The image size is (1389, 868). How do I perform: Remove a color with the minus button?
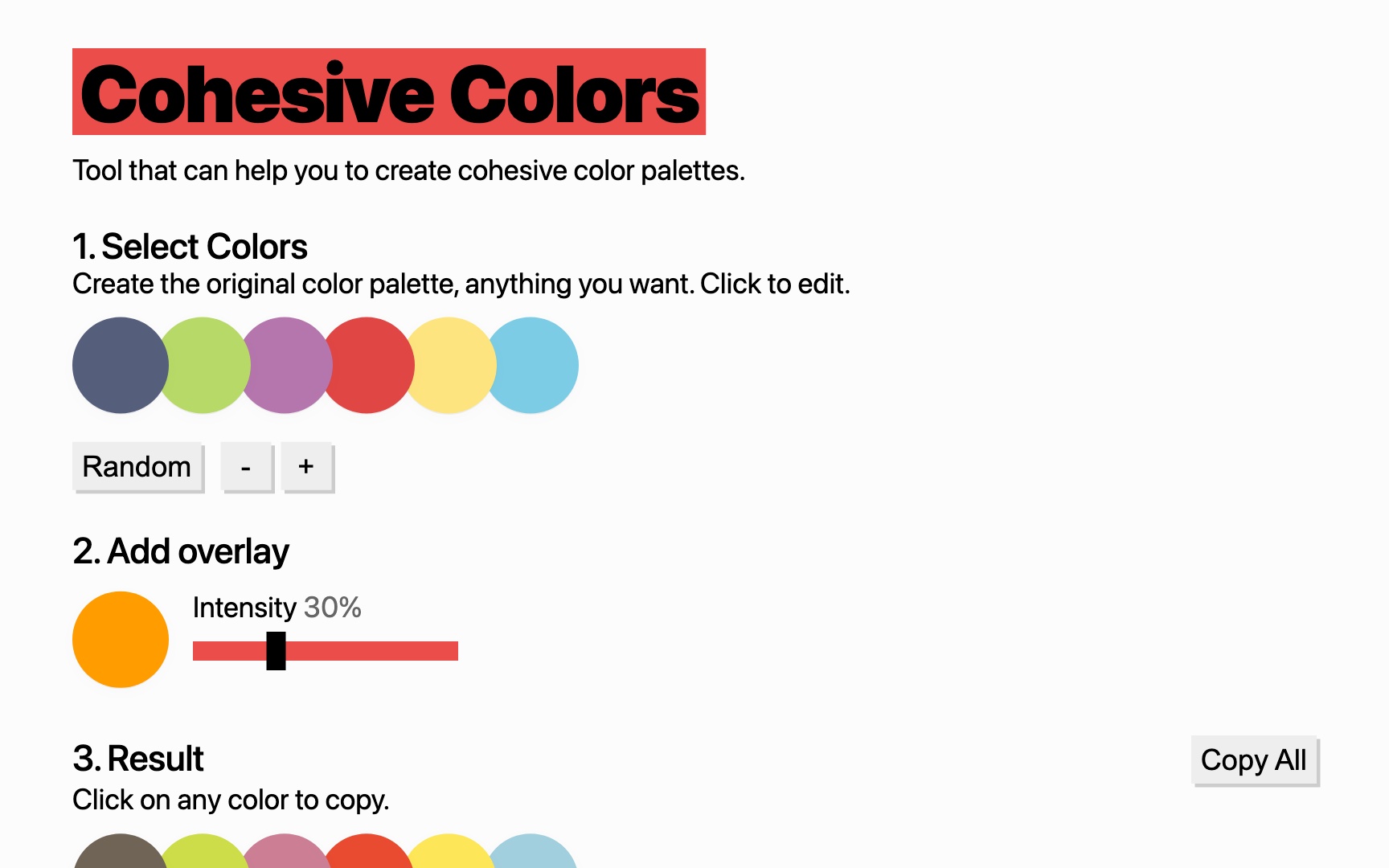pos(246,466)
